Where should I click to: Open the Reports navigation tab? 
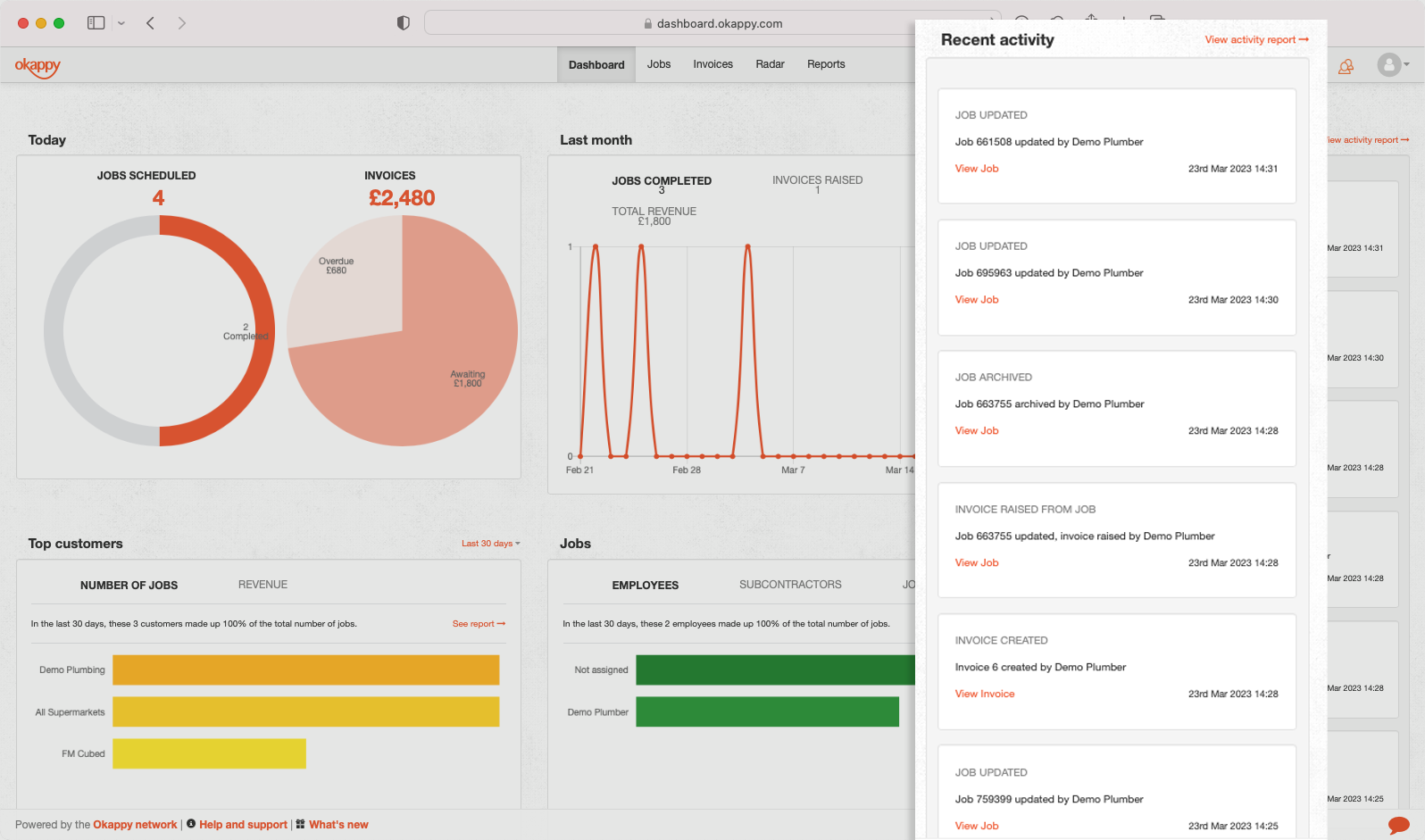[826, 64]
